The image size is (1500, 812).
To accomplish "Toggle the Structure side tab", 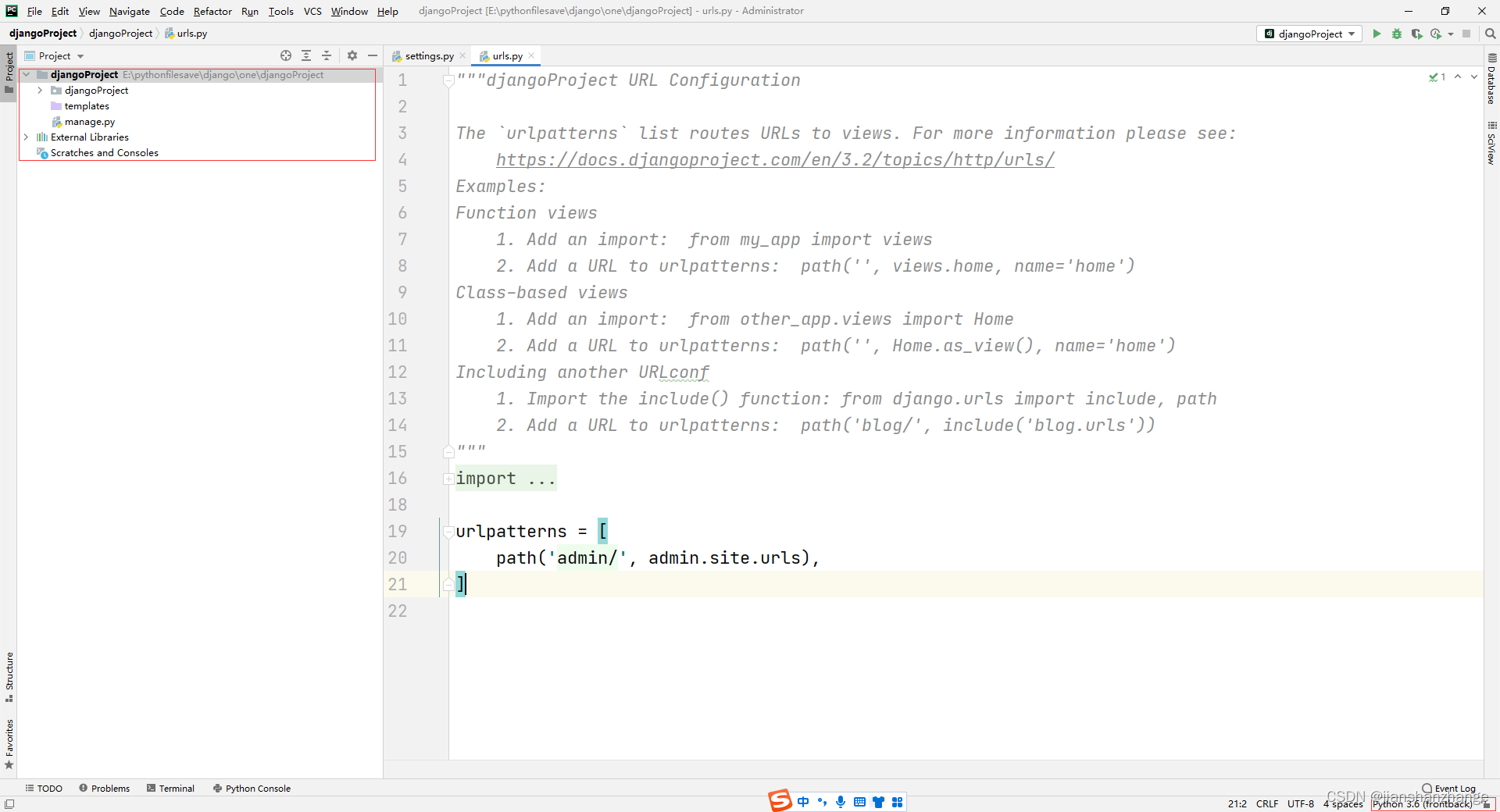I will (x=9, y=676).
